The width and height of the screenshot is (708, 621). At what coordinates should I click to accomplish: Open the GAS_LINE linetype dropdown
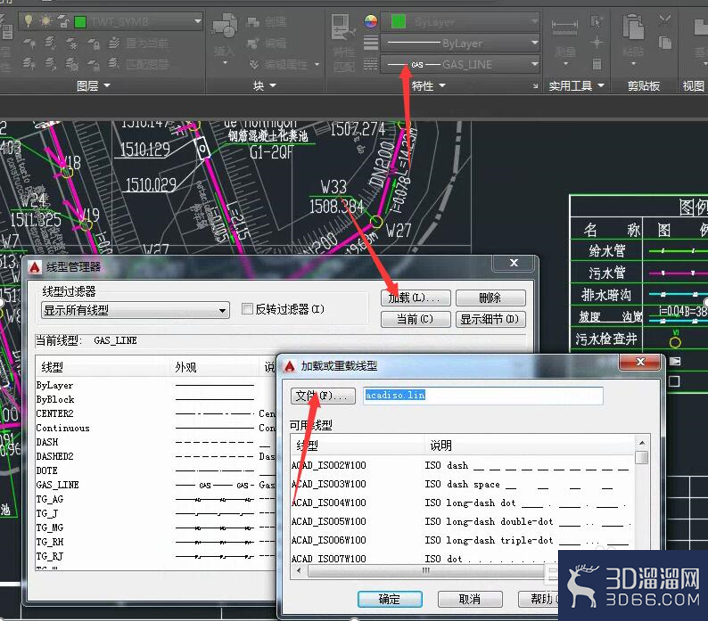tap(535, 64)
